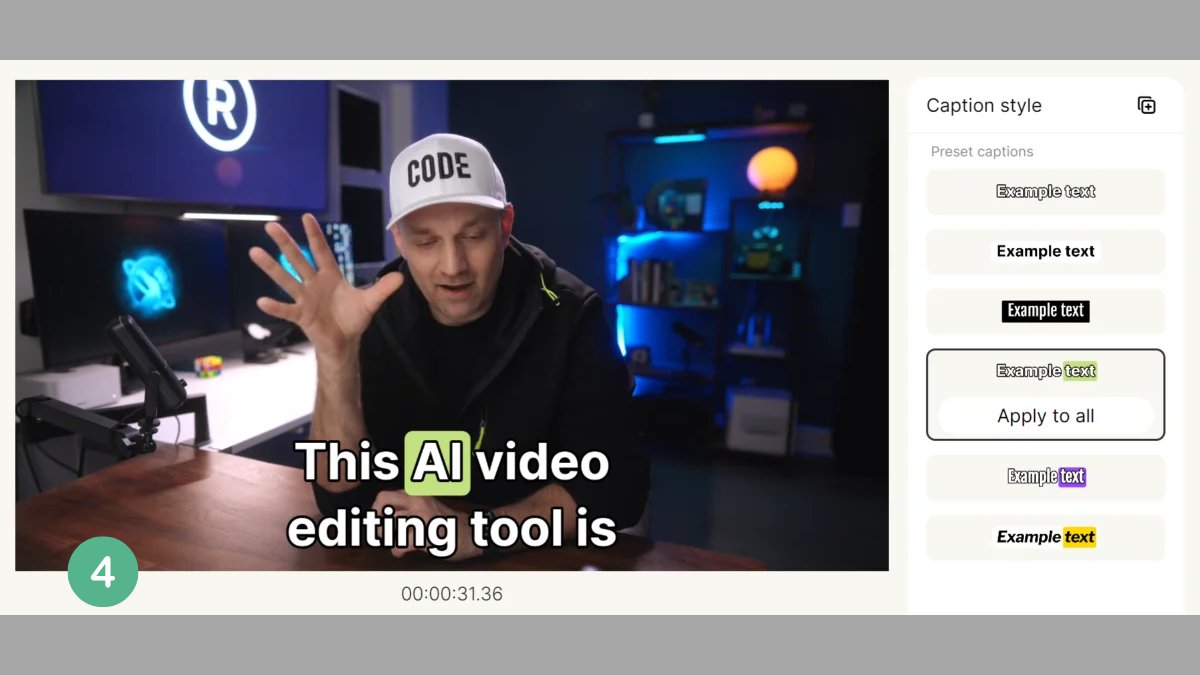This screenshot has width=1200, height=675.
Task: Select the white outlined Example text preset
Action: 1045,191
